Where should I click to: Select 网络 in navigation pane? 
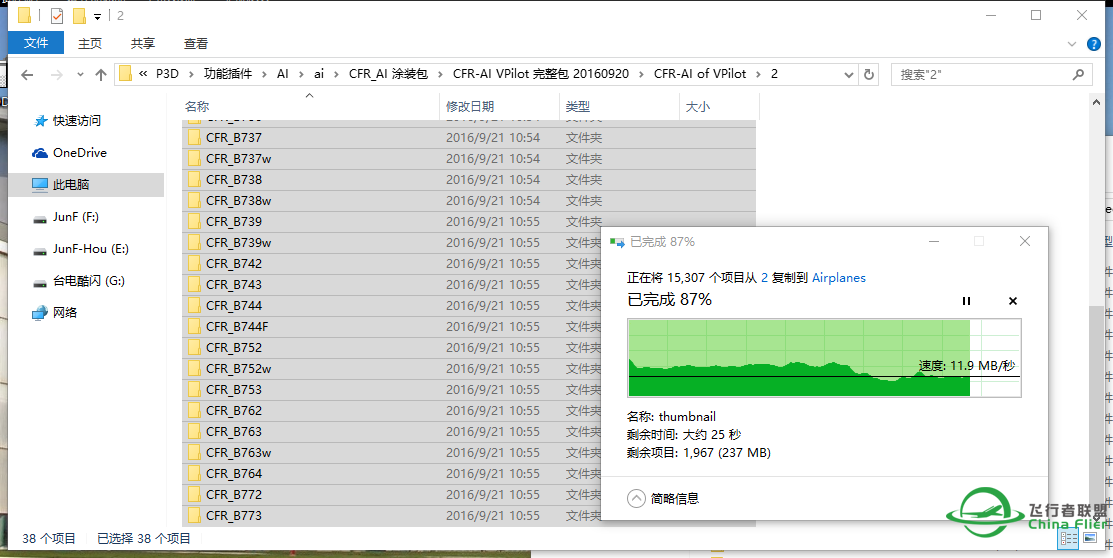coord(65,312)
